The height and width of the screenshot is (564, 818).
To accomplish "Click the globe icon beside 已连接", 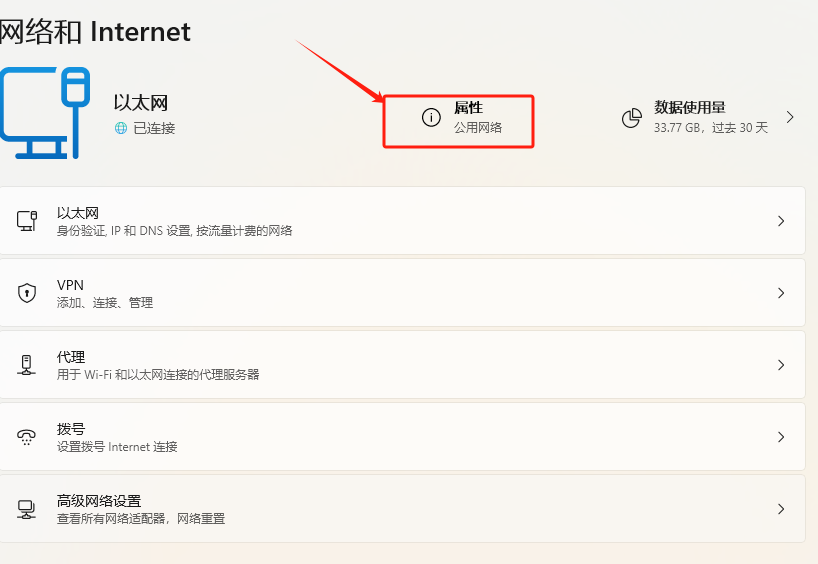I will (121, 128).
